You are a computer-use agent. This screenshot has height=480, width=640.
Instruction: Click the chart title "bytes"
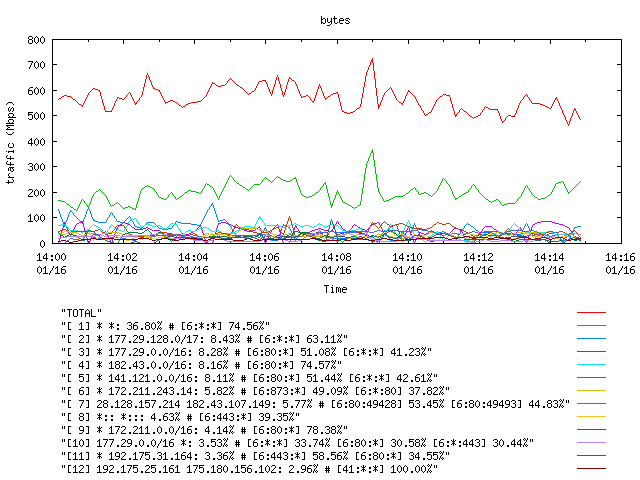335,20
